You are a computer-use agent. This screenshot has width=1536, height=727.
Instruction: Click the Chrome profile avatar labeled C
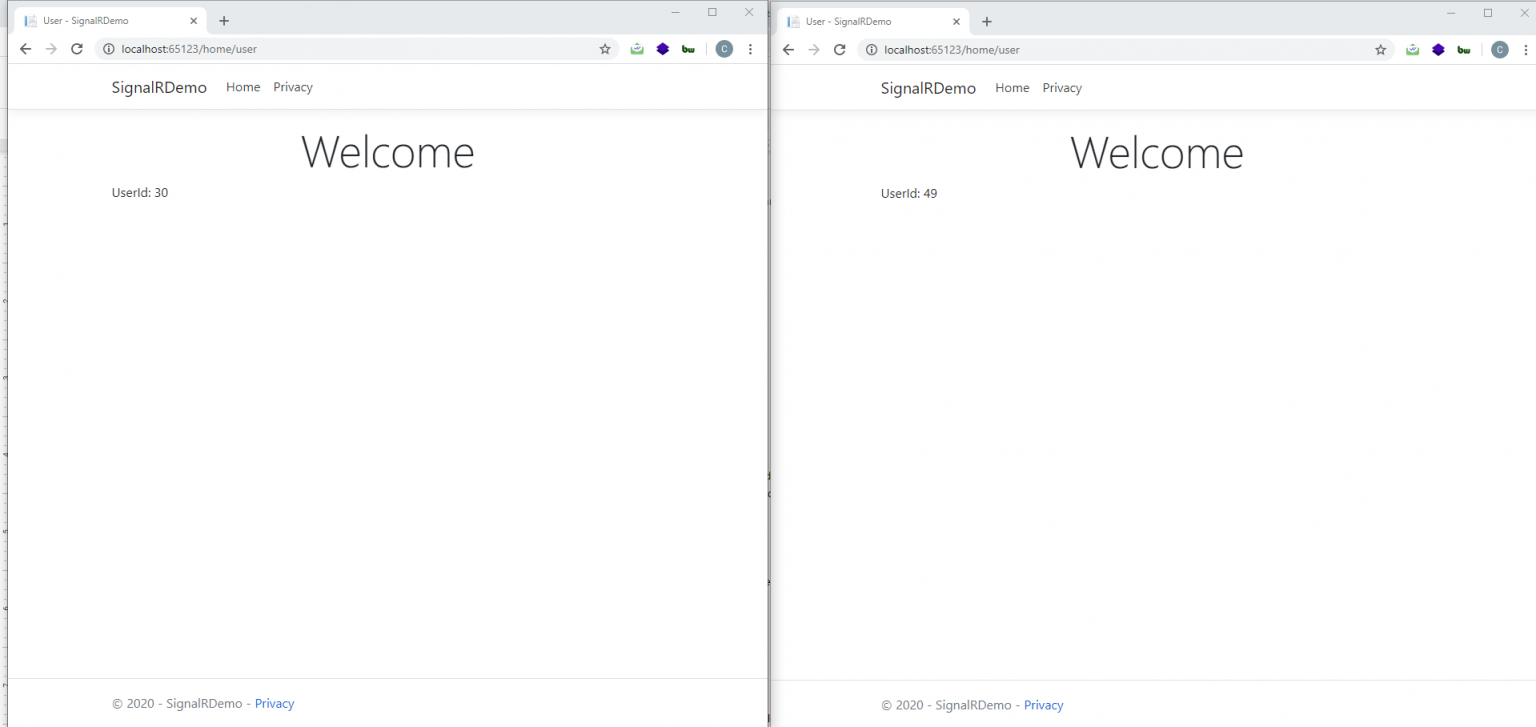tap(723, 48)
